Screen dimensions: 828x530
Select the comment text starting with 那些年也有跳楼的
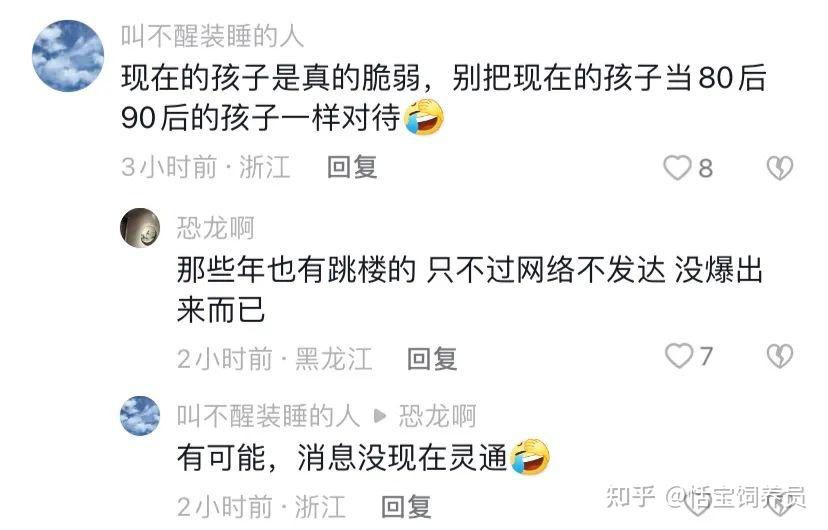pos(469,290)
